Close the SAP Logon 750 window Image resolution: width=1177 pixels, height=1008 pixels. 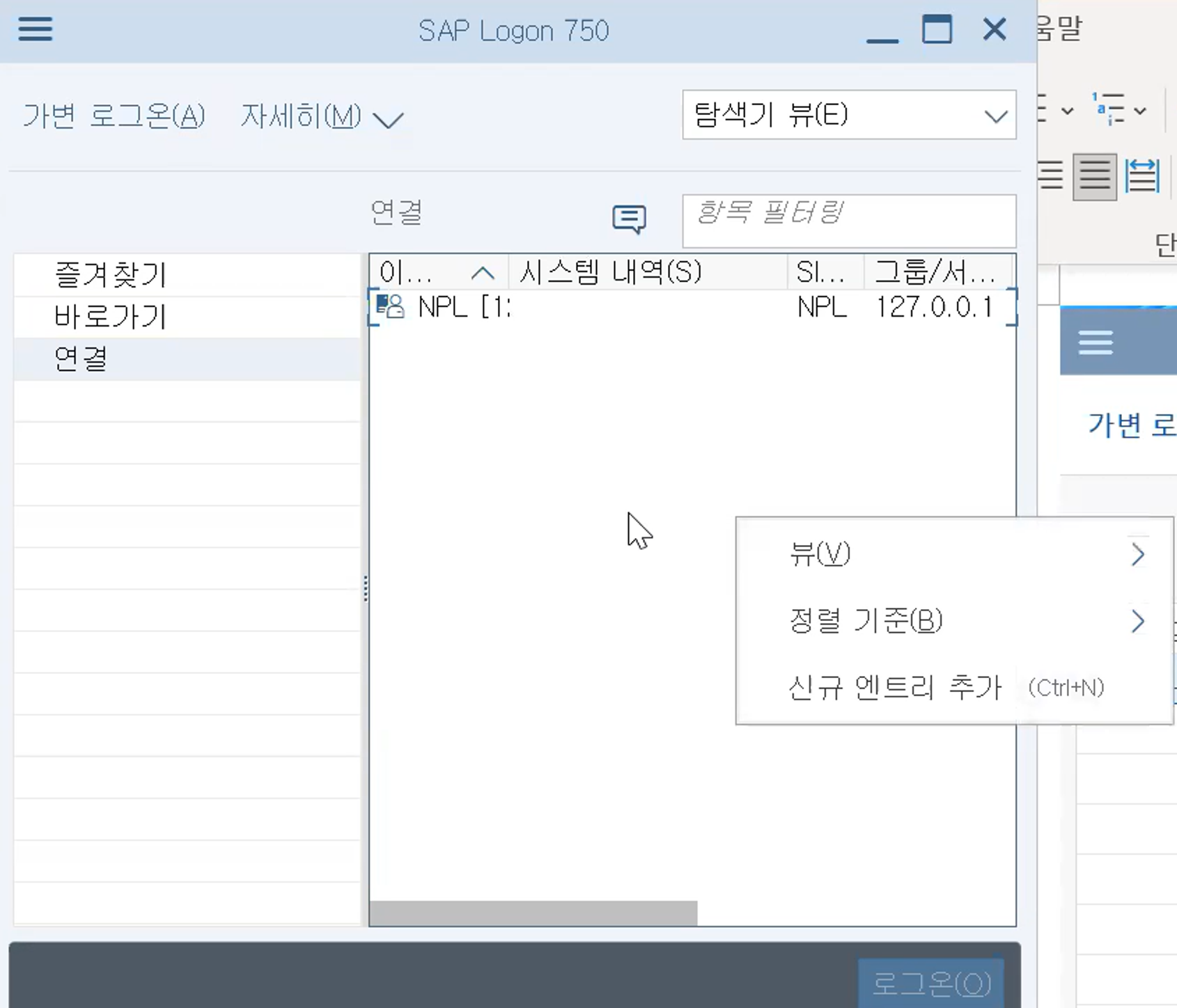995,30
